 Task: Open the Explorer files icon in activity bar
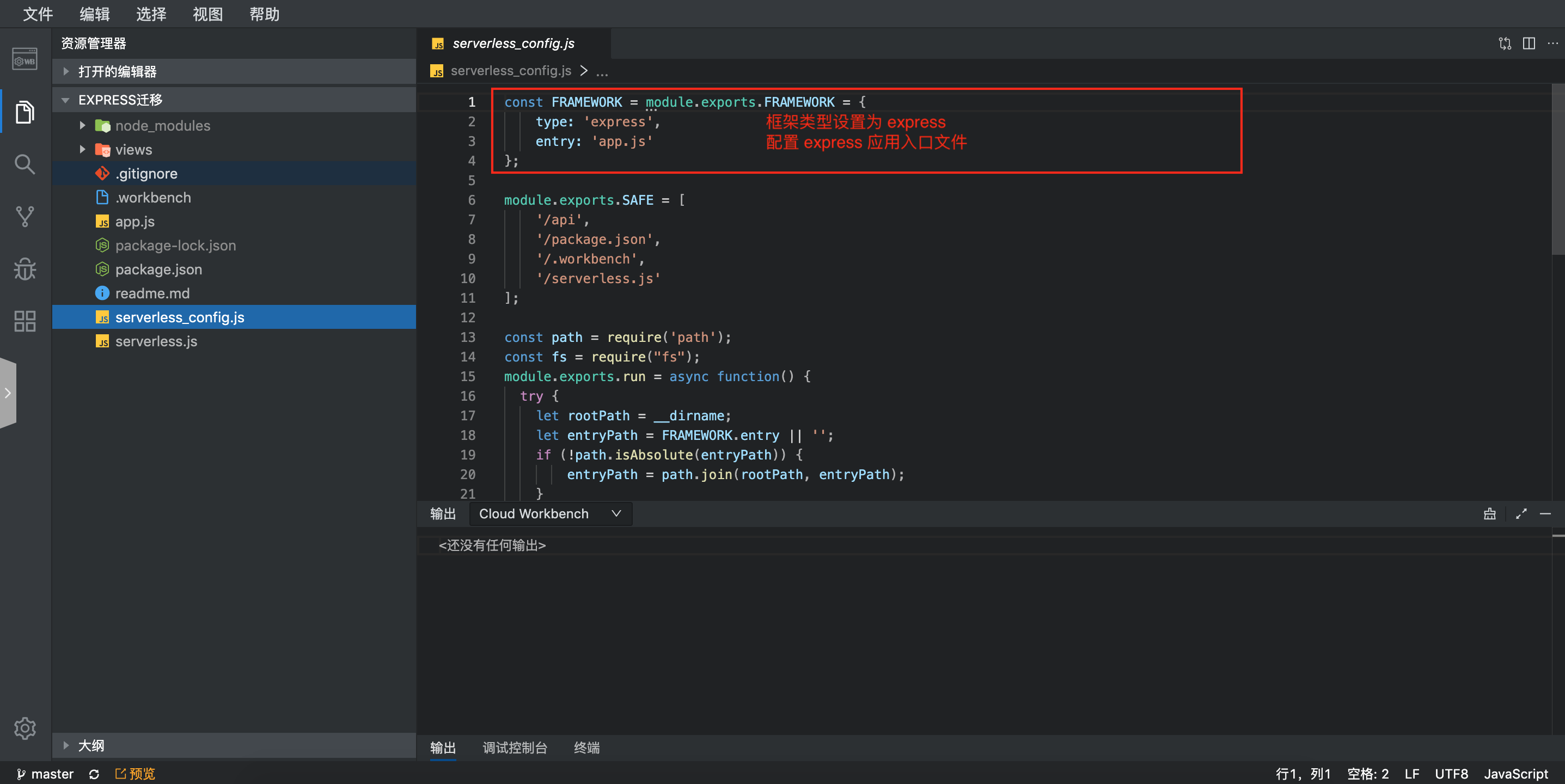pos(25,112)
